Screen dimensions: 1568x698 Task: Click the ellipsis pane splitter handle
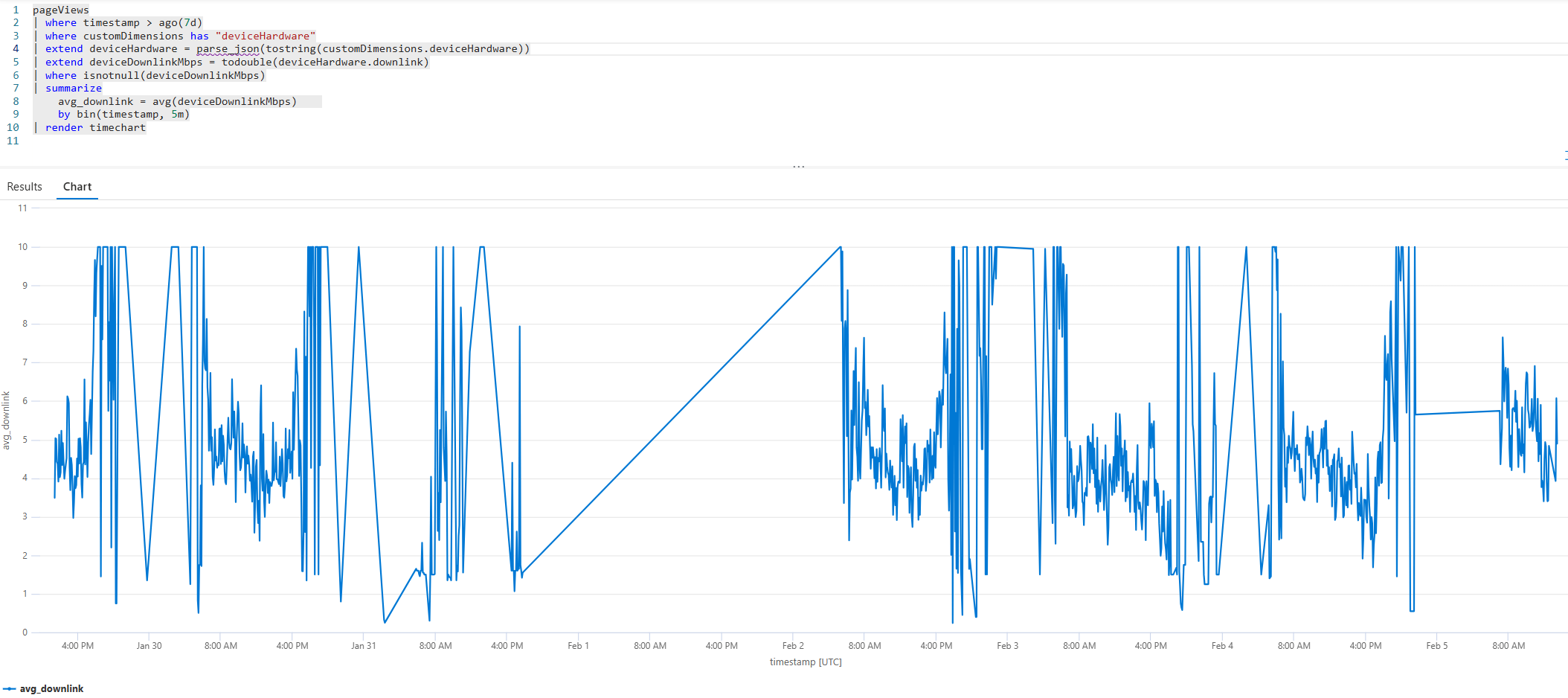(x=798, y=167)
